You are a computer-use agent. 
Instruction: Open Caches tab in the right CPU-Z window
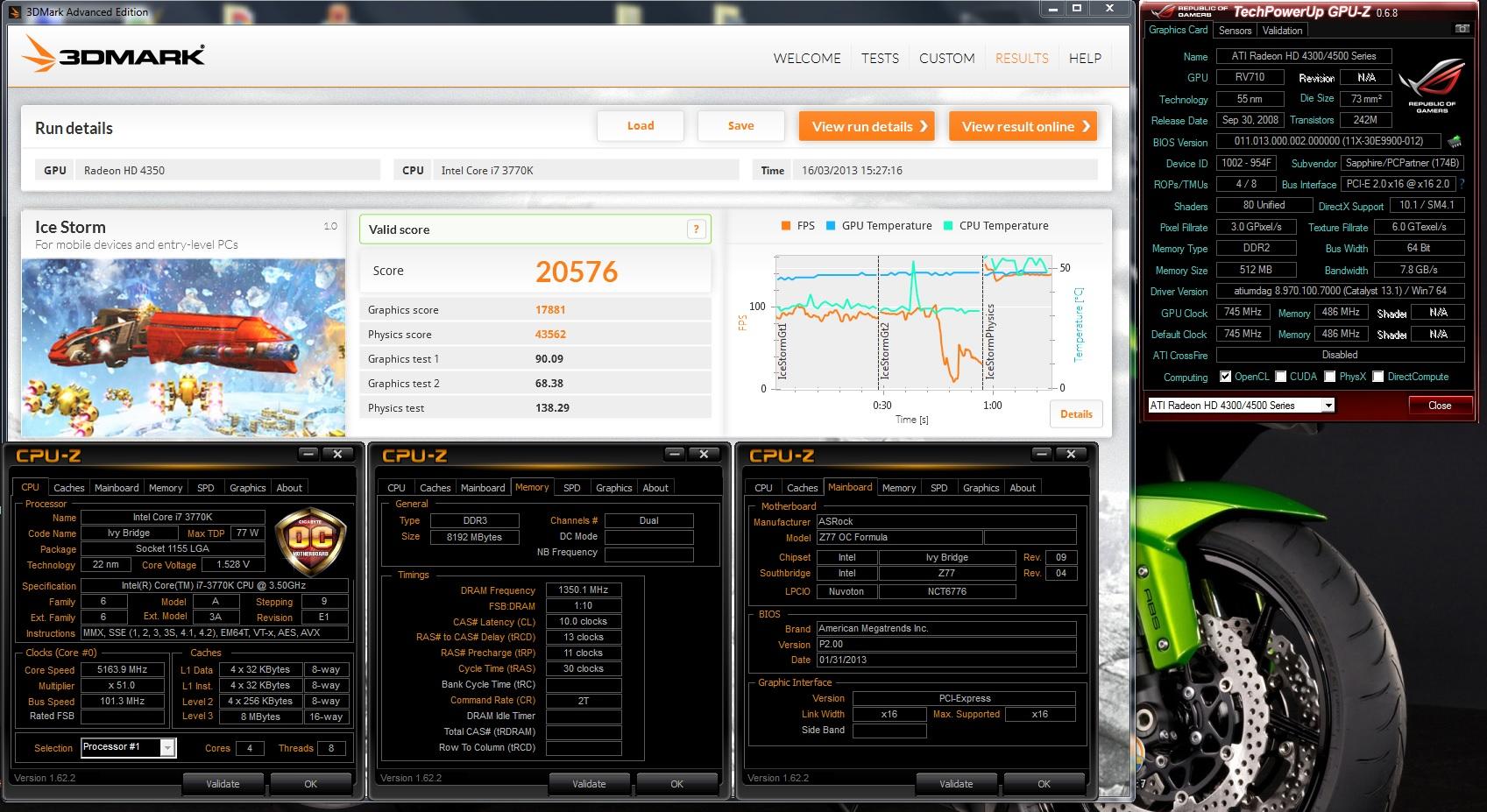[802, 488]
